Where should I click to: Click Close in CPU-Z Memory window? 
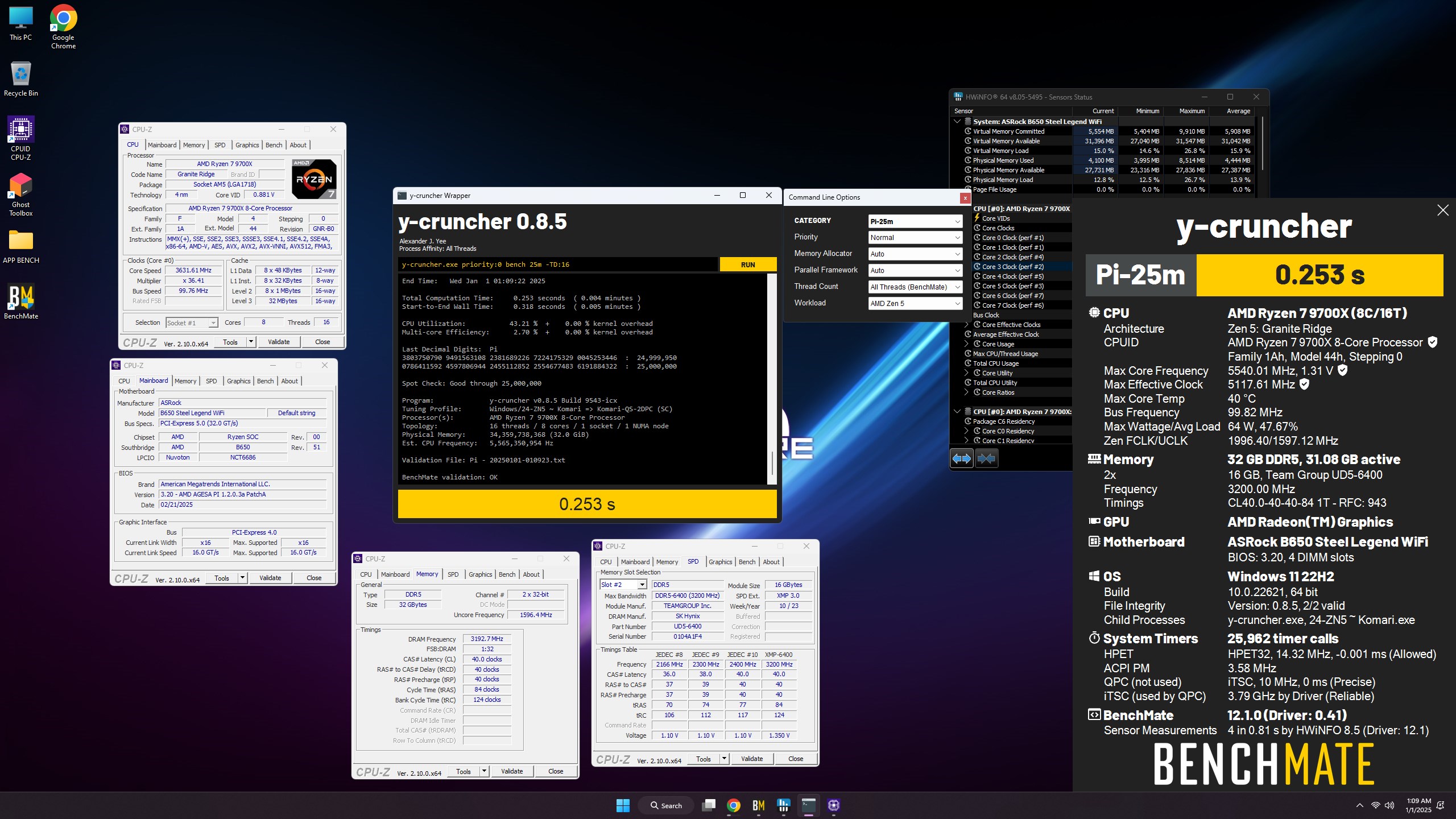click(556, 772)
